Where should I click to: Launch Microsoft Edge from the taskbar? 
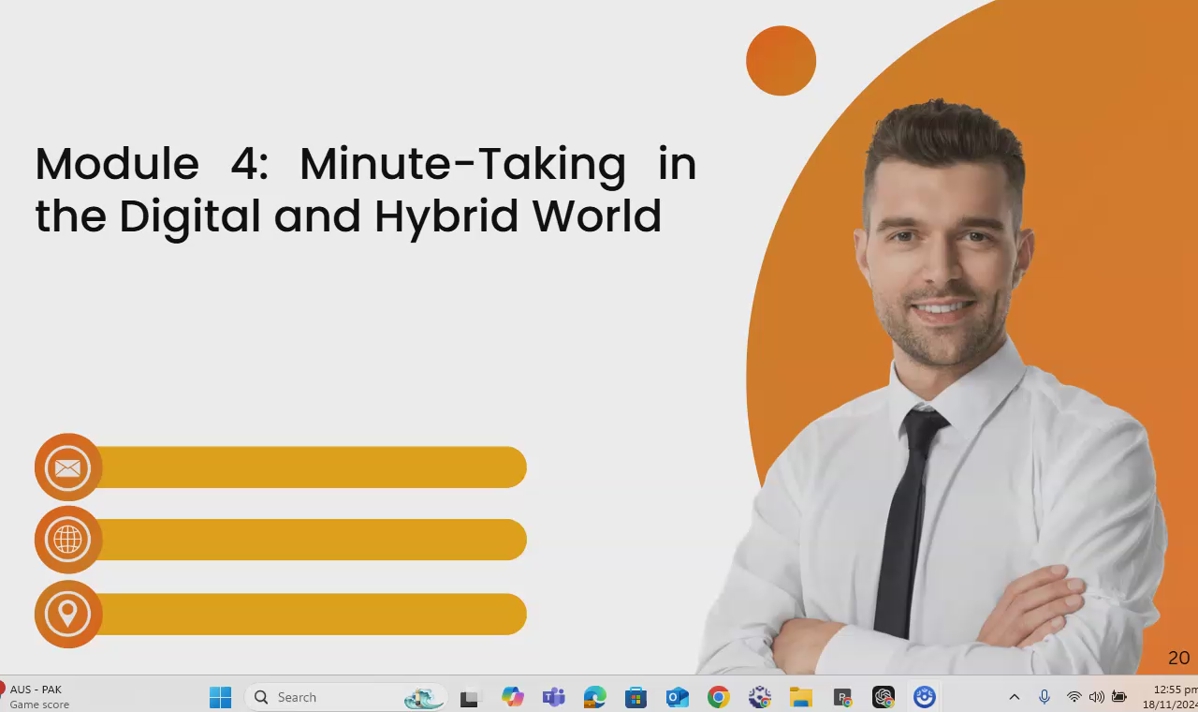(x=595, y=697)
